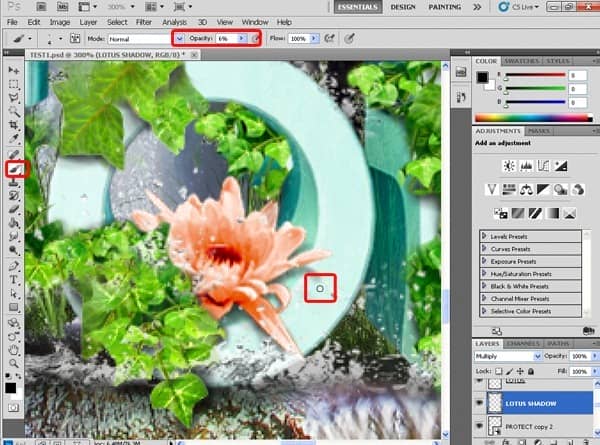Add a Black & White adjustment layer

tap(543, 189)
